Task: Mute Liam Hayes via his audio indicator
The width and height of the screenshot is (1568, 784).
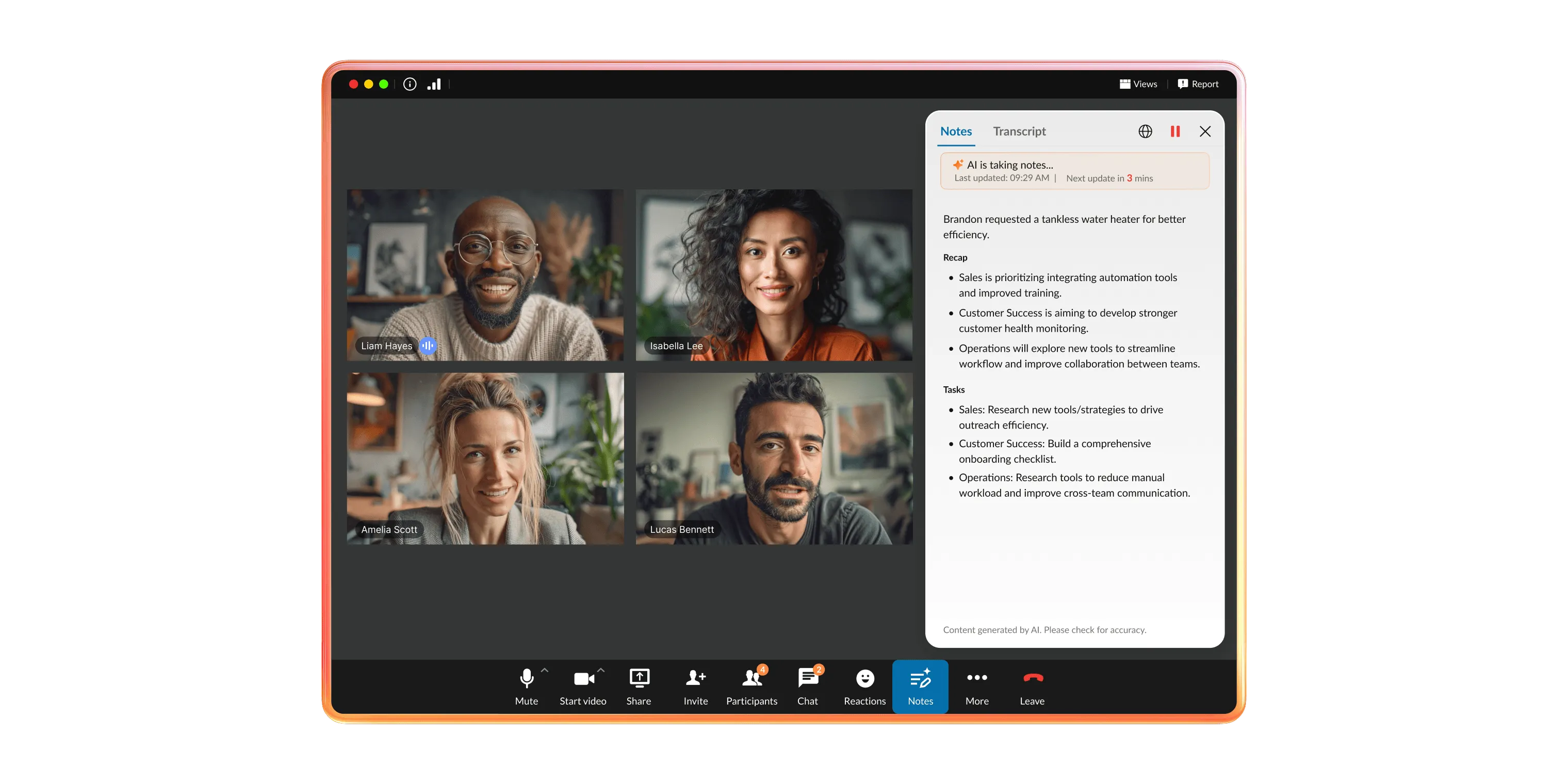Action: 428,346
